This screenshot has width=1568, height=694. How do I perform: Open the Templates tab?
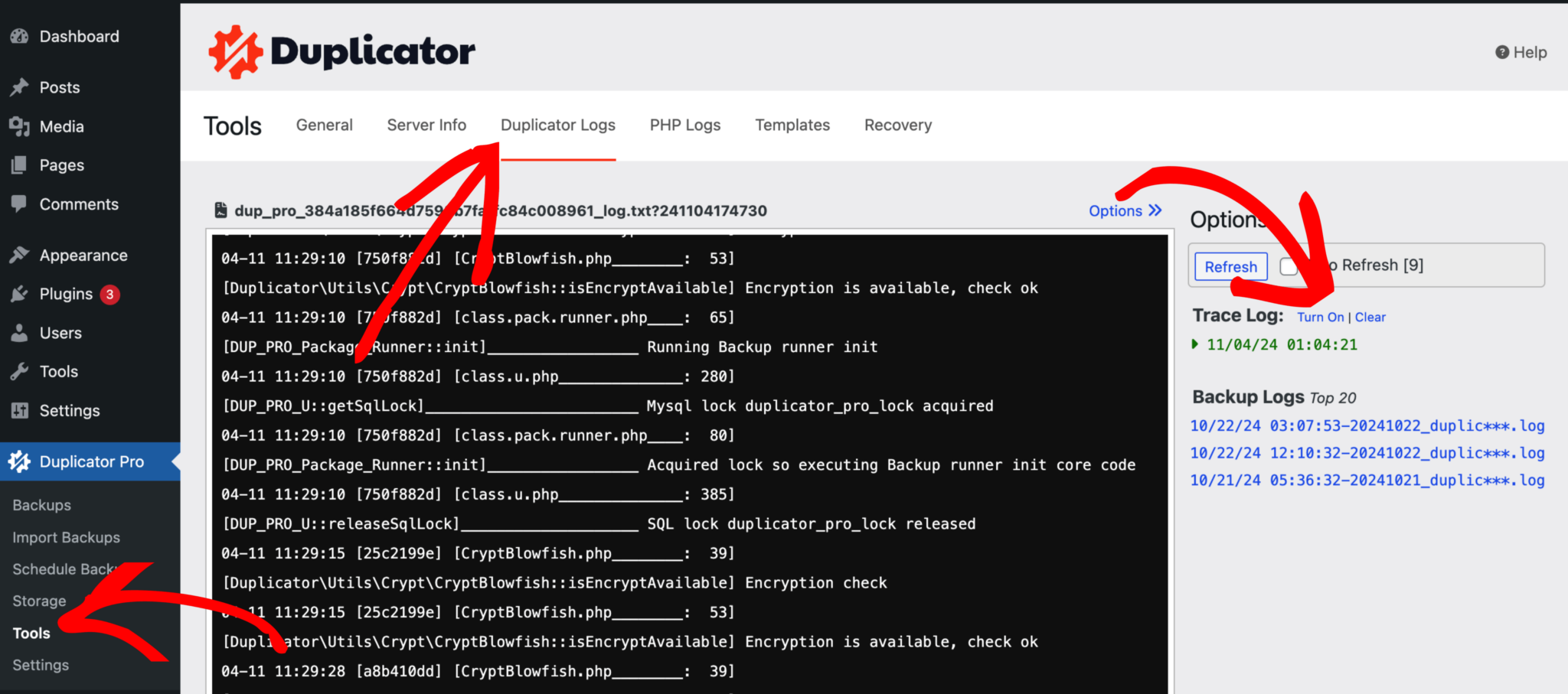tap(792, 125)
